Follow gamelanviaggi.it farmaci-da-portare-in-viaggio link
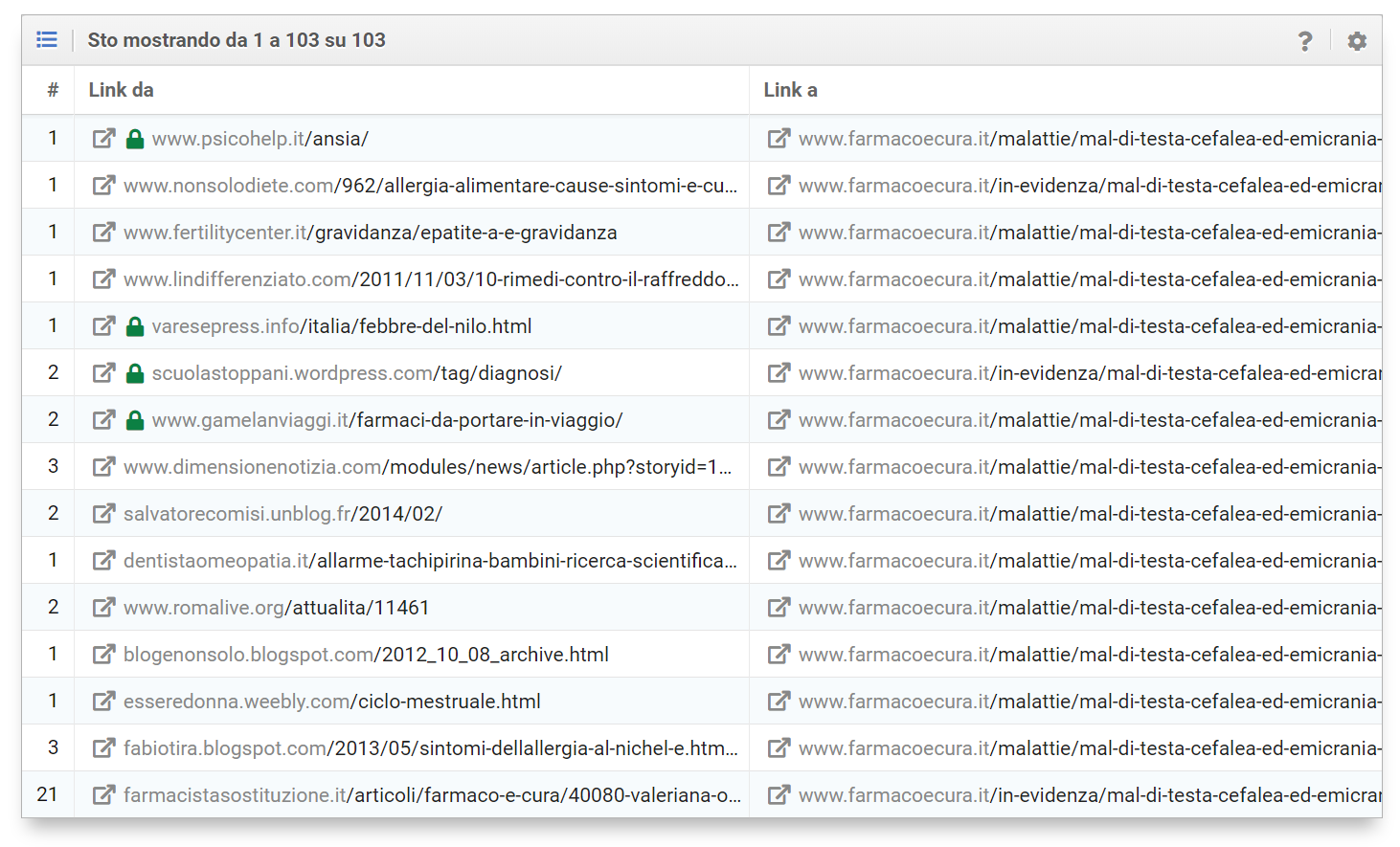The image size is (1400, 847). pyautogui.click(x=387, y=420)
